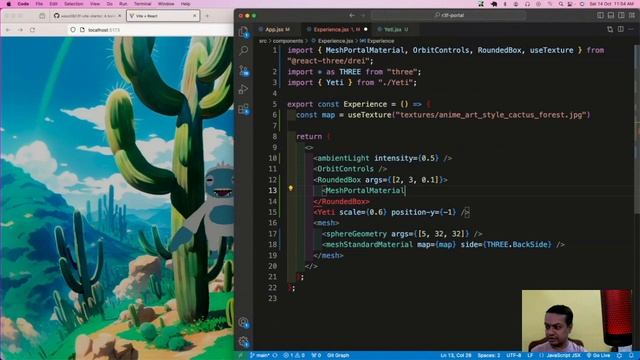
Task: Click the VS Code command center search field
Action: pos(449,16)
